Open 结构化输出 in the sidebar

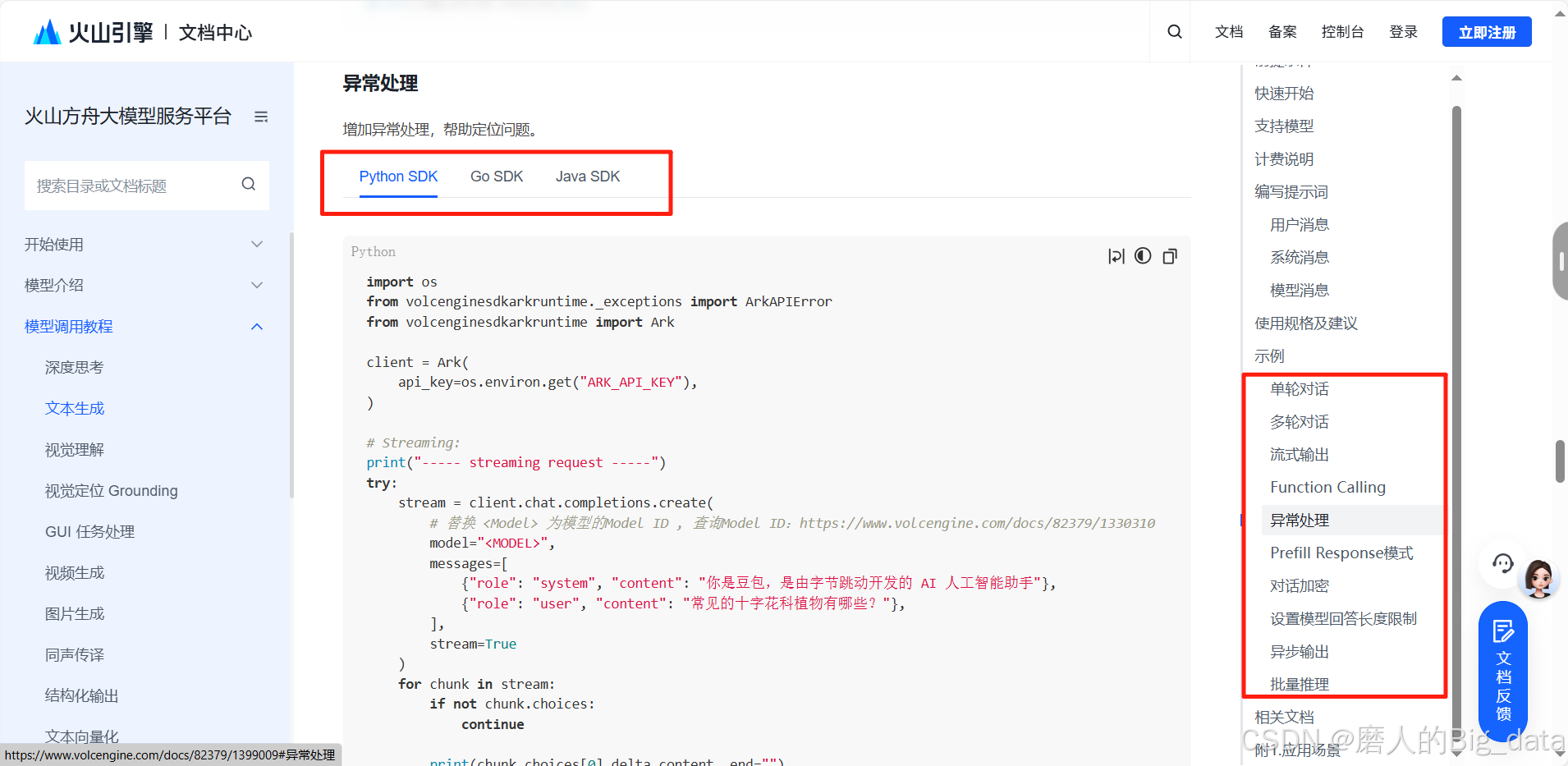pos(82,696)
